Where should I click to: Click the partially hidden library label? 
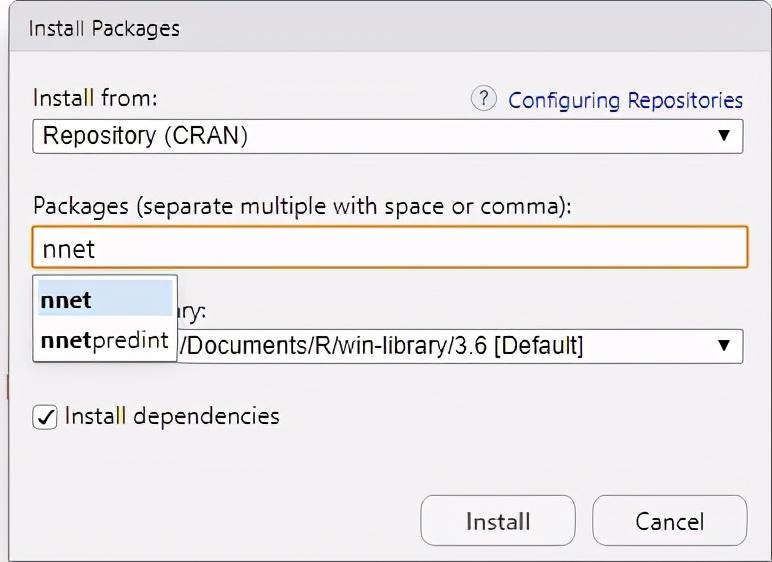tap(192, 312)
